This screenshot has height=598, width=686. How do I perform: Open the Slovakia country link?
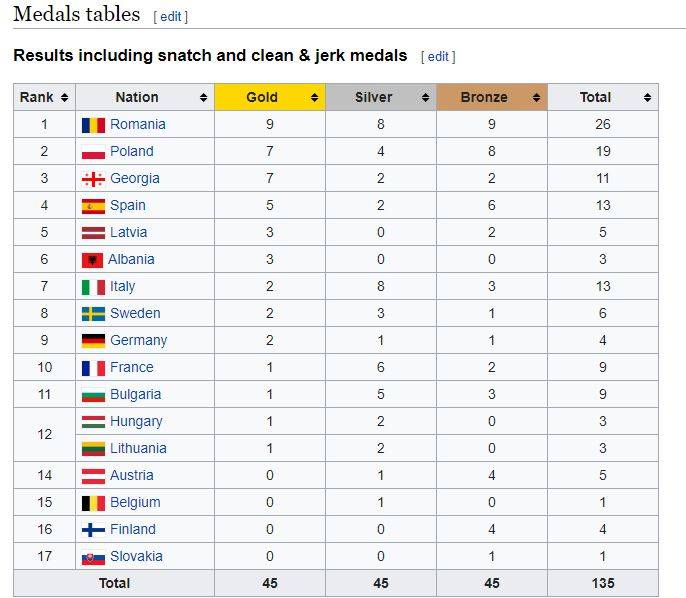136,557
